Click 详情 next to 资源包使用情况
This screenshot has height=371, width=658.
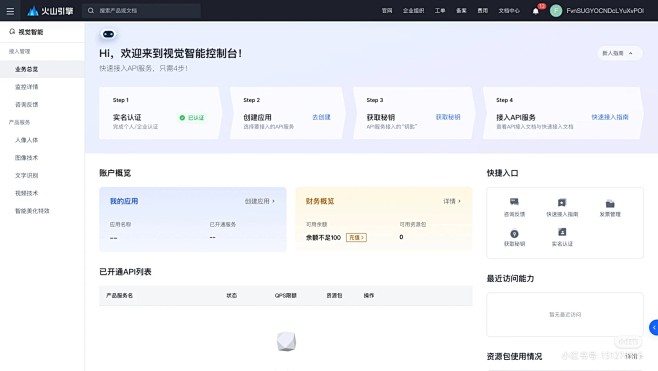pyautogui.click(x=633, y=356)
